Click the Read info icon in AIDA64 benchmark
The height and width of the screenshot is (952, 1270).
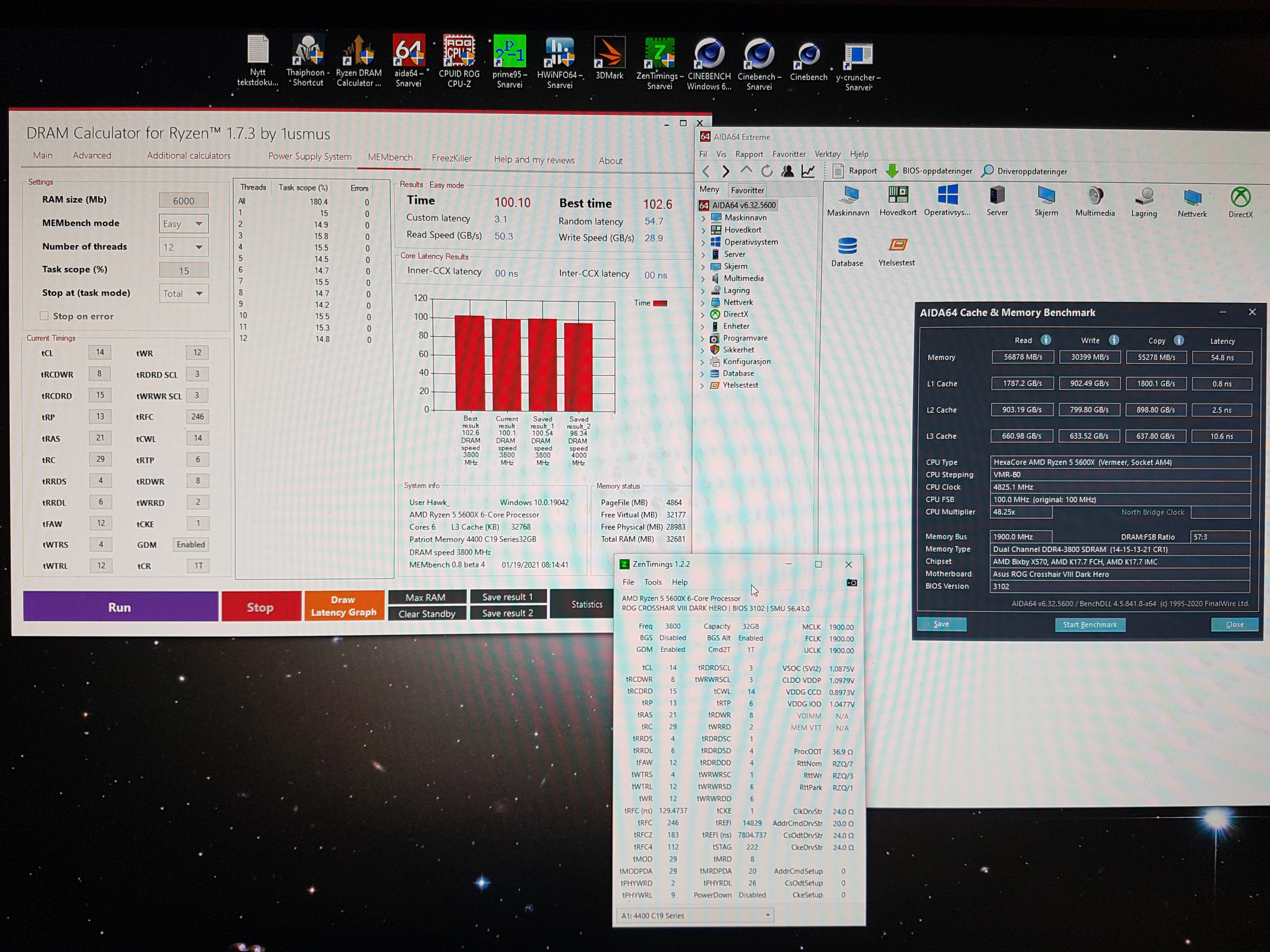coord(1046,340)
